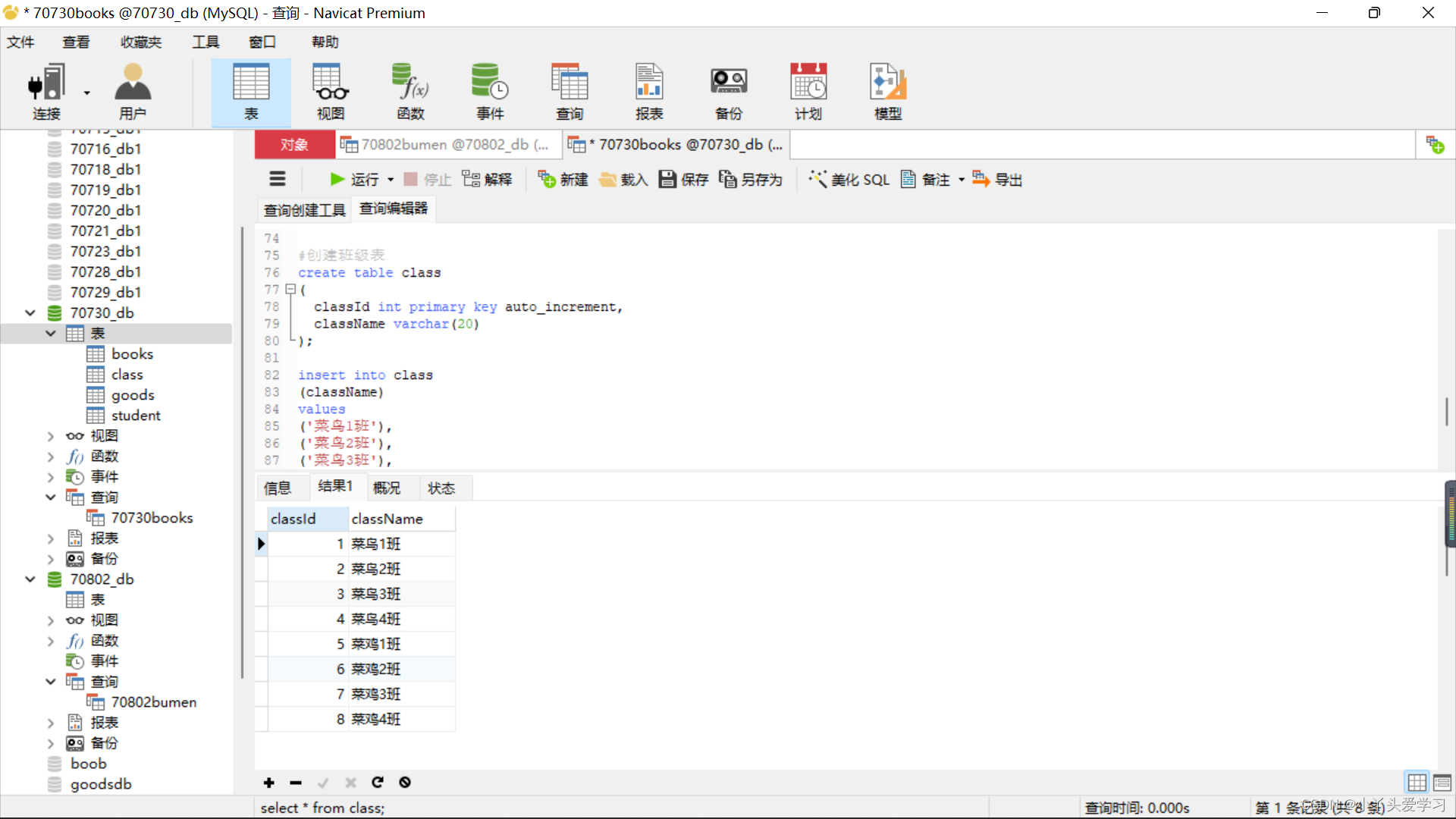
Task: Open the 查看 menu
Action: [76, 42]
